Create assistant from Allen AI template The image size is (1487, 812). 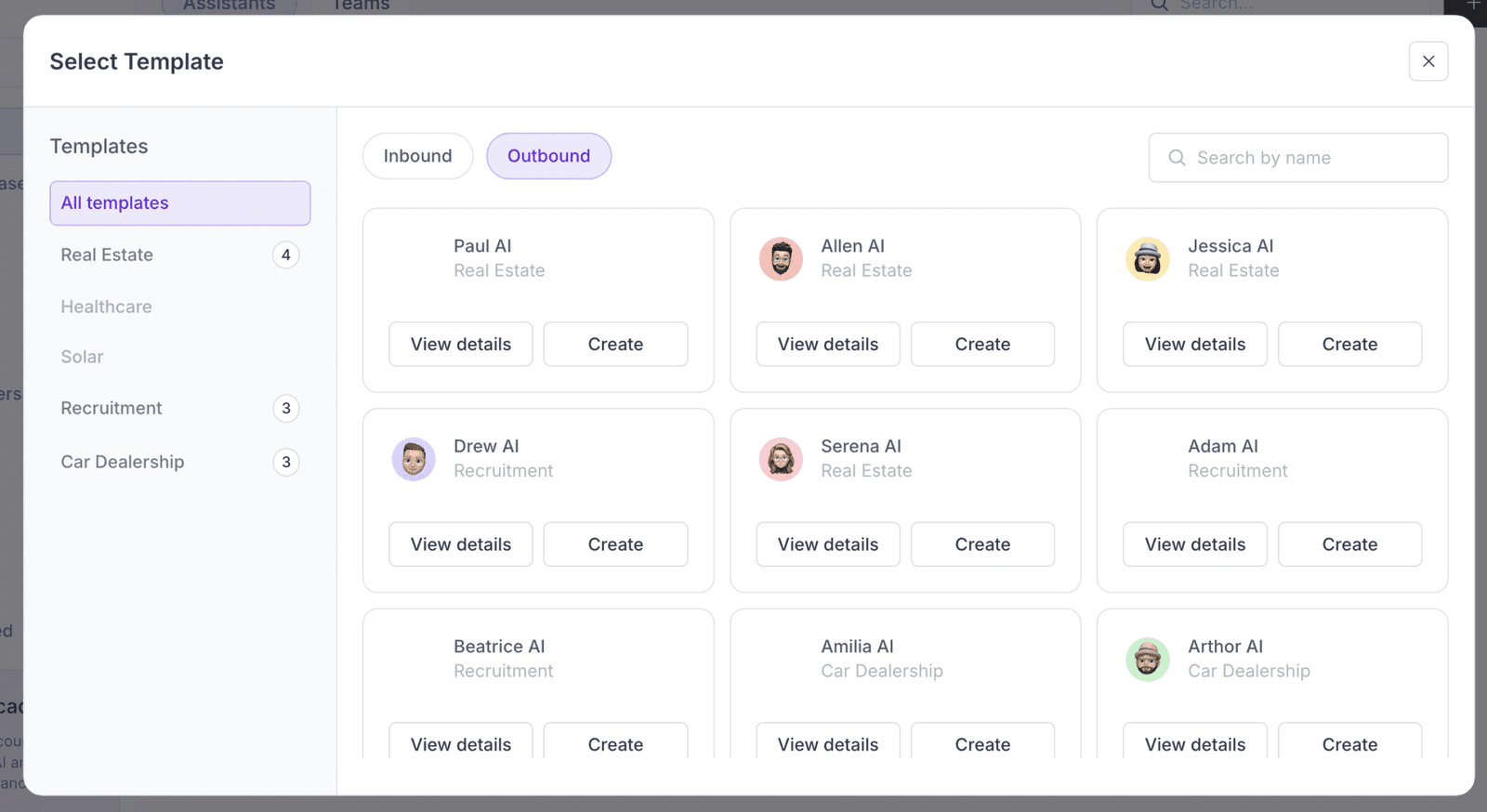[x=982, y=345]
